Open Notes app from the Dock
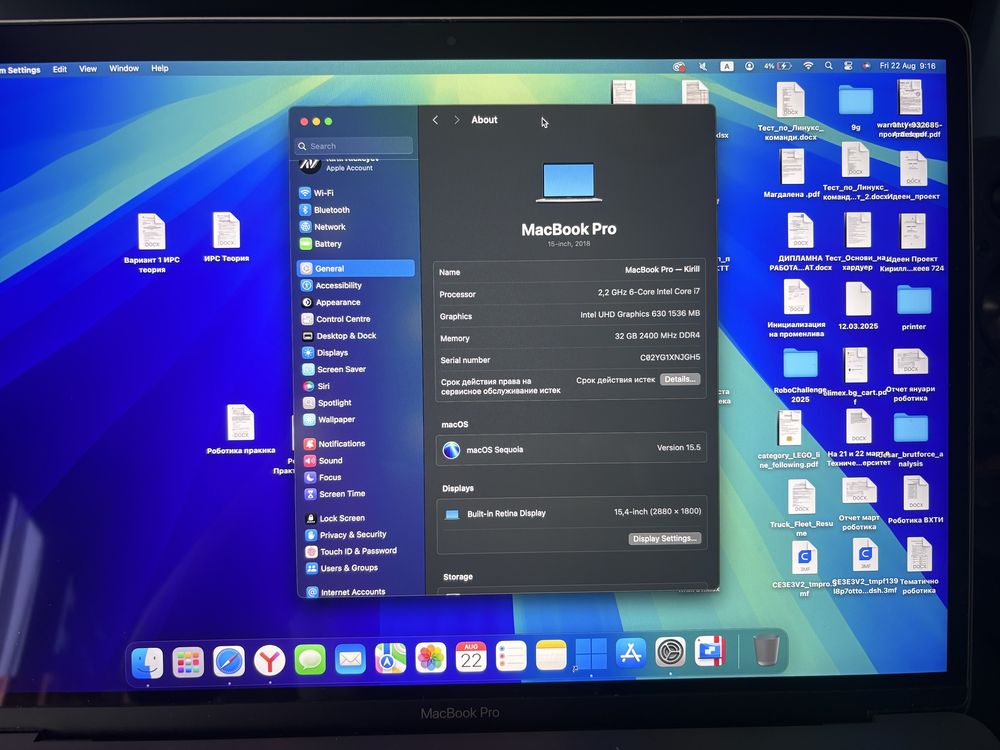The height and width of the screenshot is (750, 1000). coord(551,656)
